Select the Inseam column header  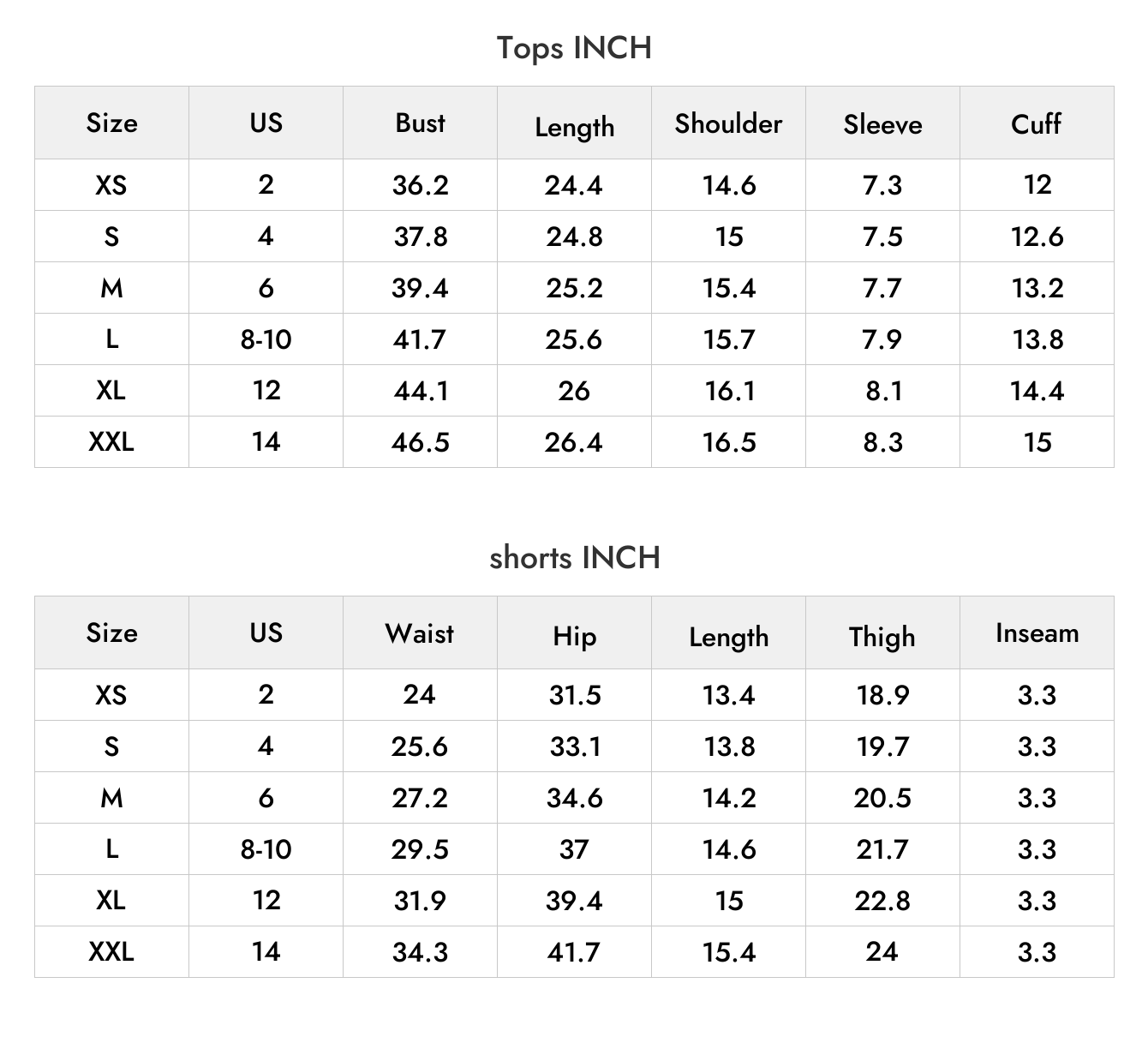pos(1037,633)
